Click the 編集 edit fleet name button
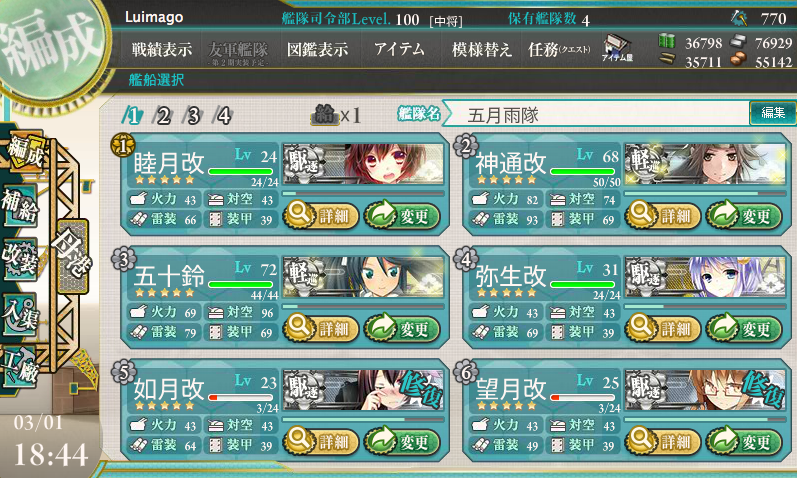The image size is (797, 478). coord(773,112)
